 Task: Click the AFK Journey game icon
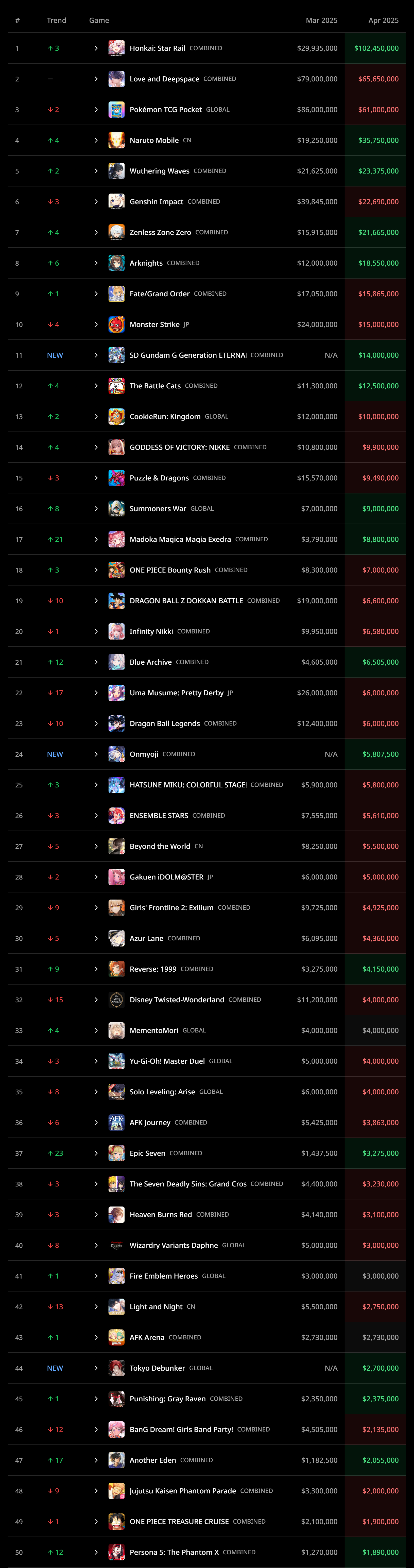coord(116,1123)
